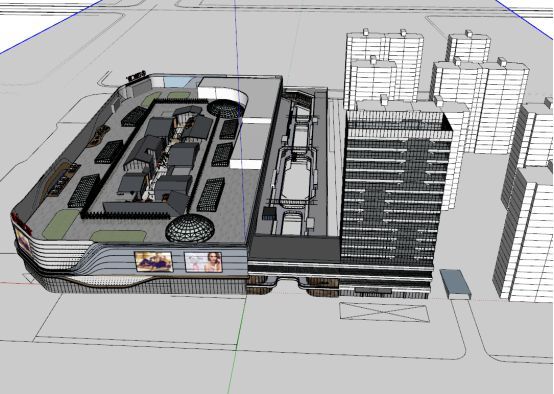Select the crossed rectangle outline on ground
This screenshot has width=554, height=394.
point(384,312)
